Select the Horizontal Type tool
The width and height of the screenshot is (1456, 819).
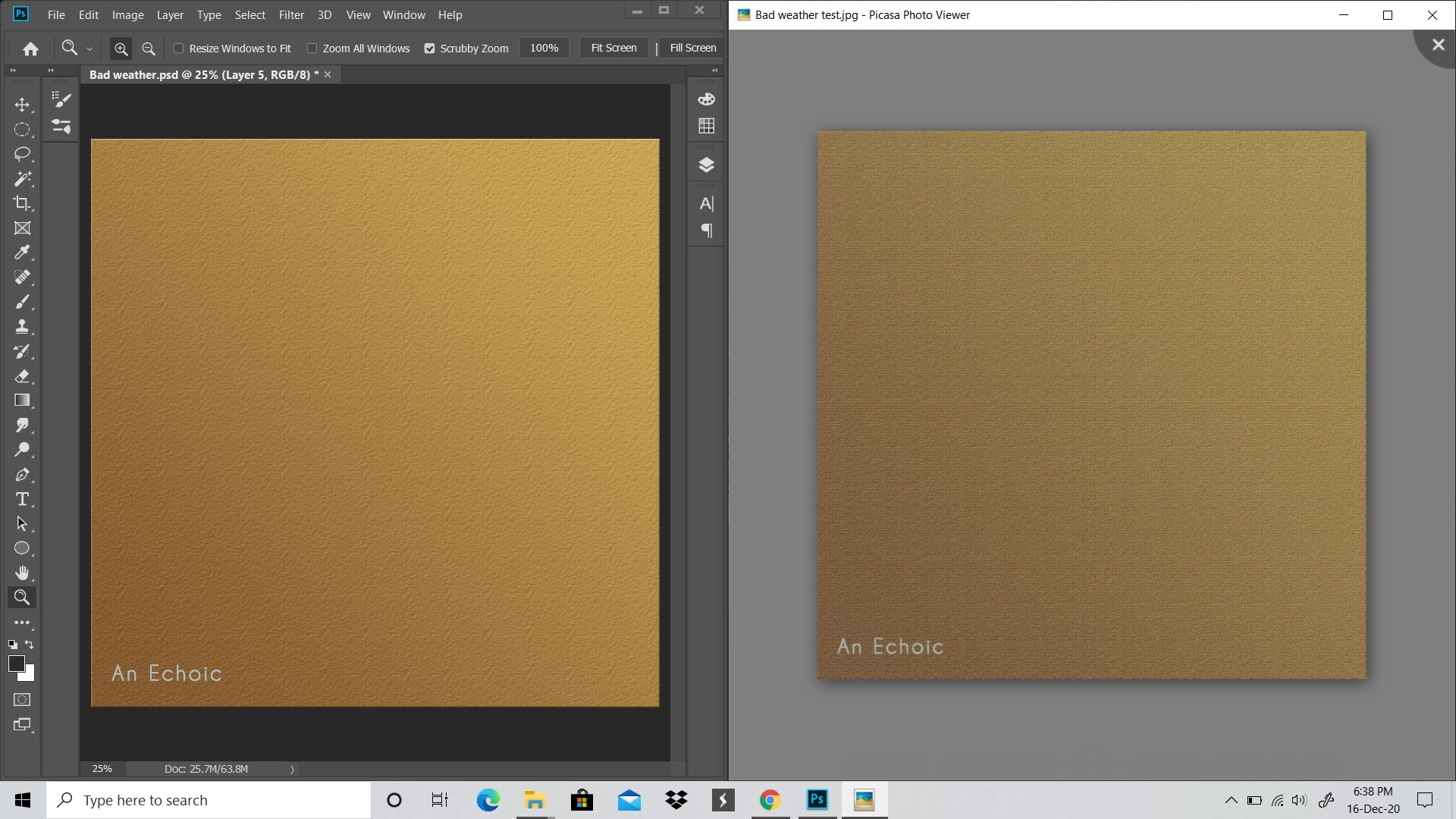[x=22, y=499]
